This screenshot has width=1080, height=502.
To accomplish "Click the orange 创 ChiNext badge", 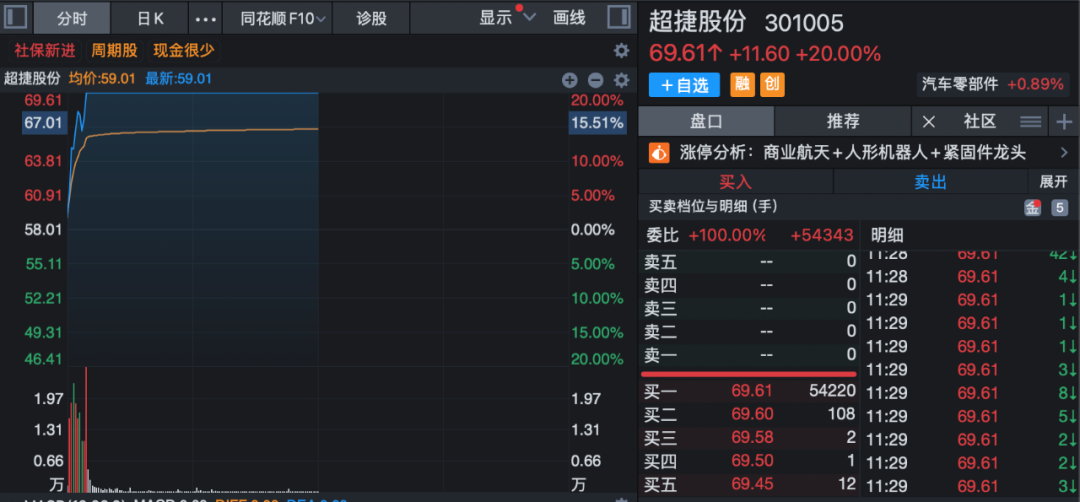I will pyautogui.click(x=772, y=85).
